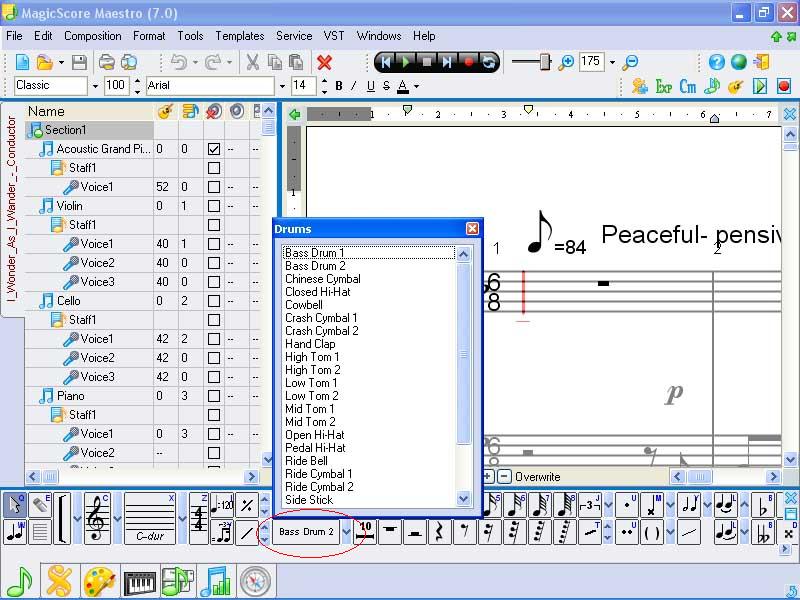Start playback with the green play button
Image resolution: width=800 pixels, height=600 pixels.
pyautogui.click(x=406, y=62)
